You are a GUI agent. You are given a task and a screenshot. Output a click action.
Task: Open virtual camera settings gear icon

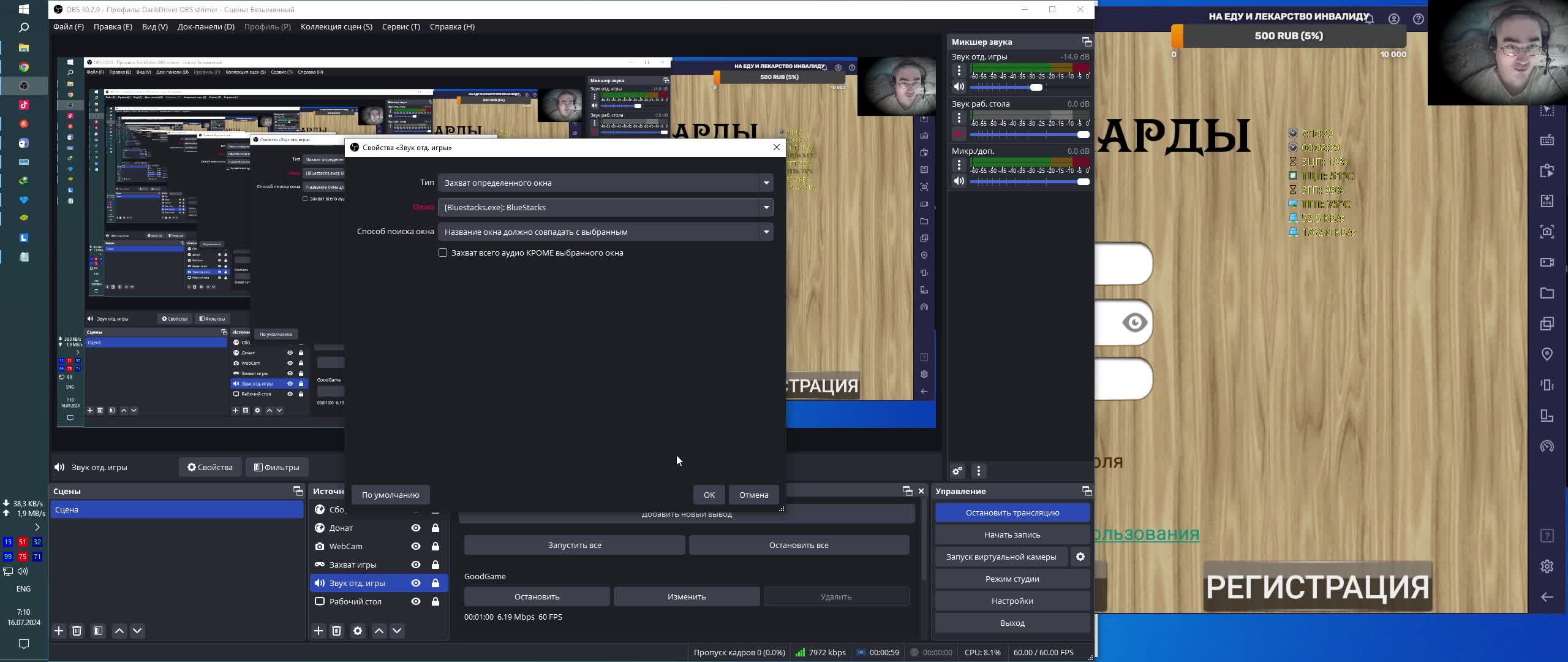point(1080,557)
